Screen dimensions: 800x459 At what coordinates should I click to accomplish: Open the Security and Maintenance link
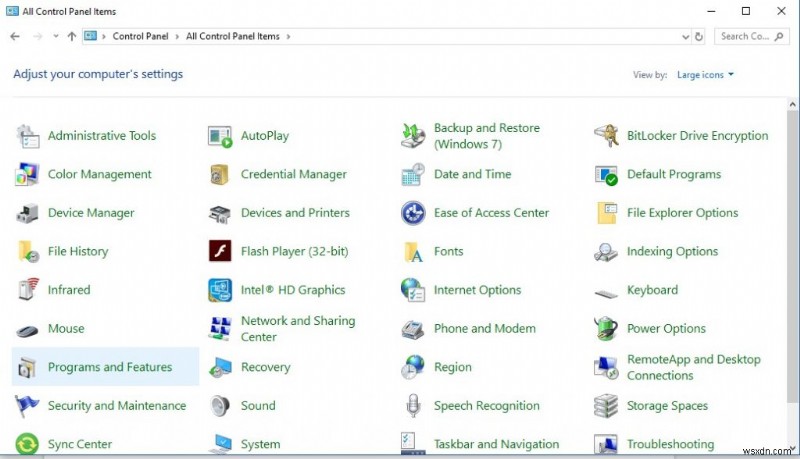pyautogui.click(x=117, y=406)
